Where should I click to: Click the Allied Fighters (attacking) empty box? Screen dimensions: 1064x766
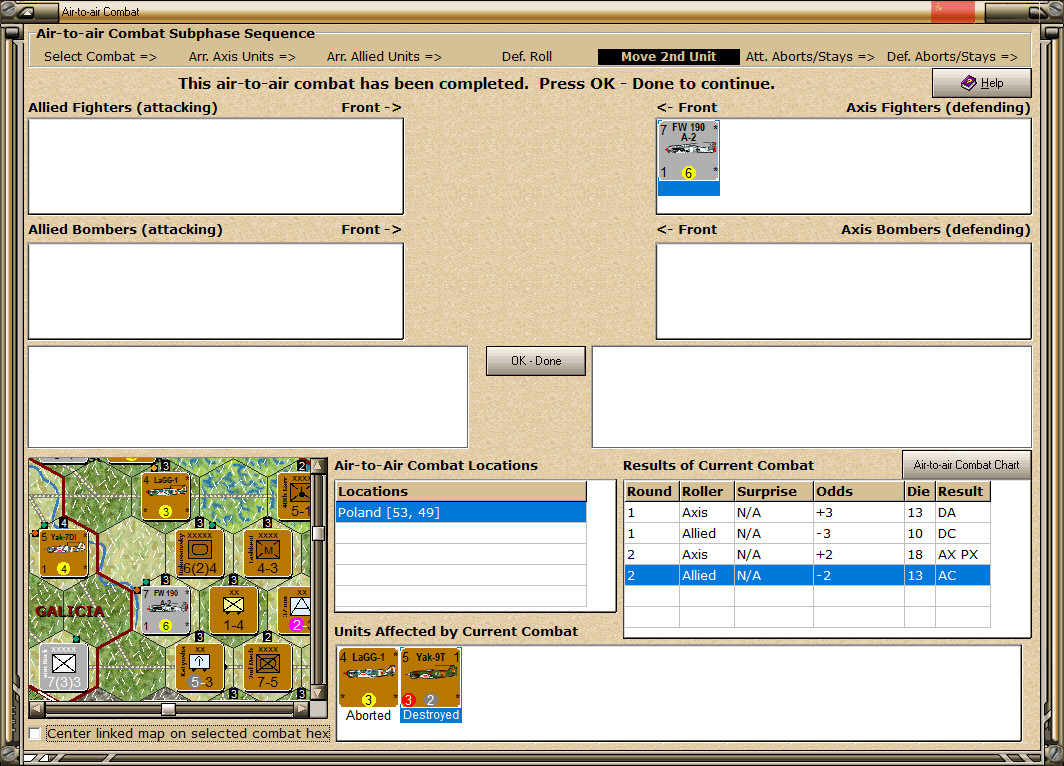point(216,166)
